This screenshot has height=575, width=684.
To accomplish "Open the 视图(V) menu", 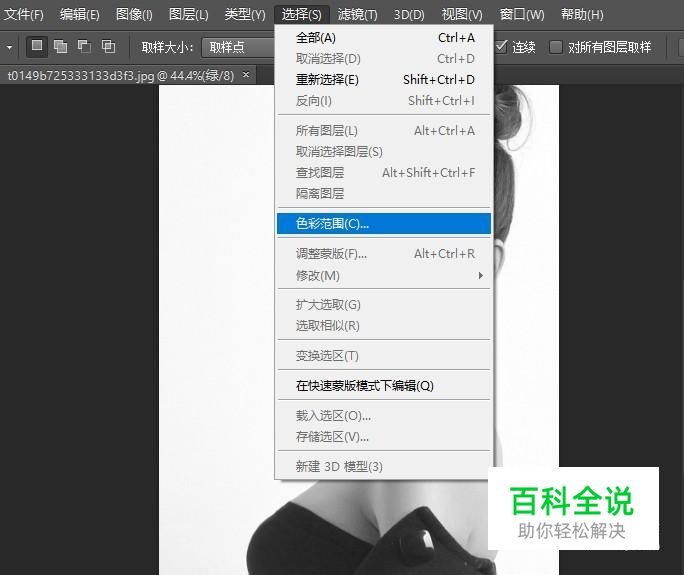I will click(462, 14).
